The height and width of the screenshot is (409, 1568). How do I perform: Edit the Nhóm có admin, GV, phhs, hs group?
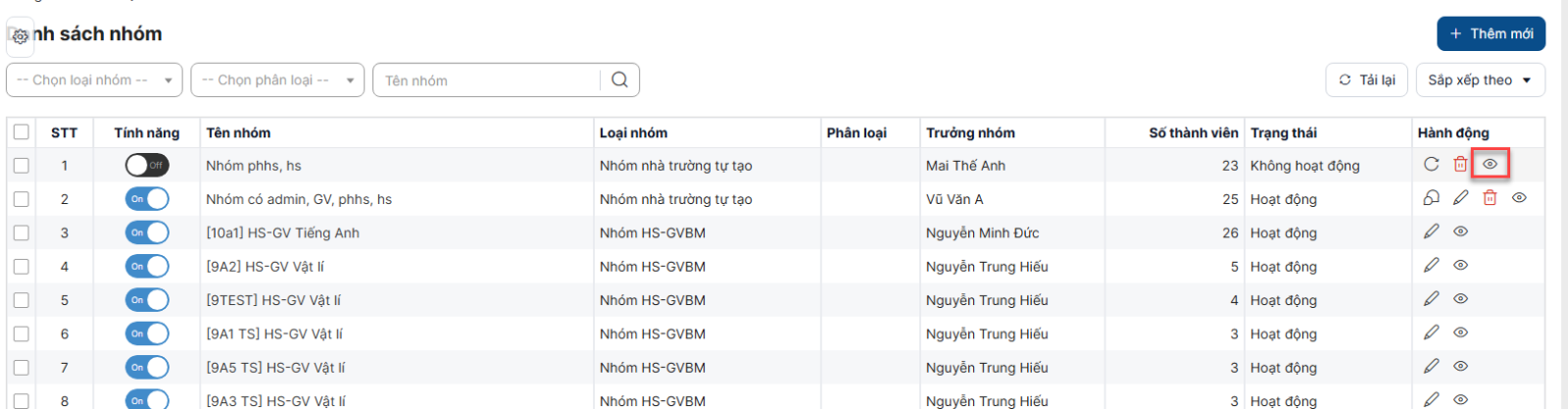point(1460,198)
